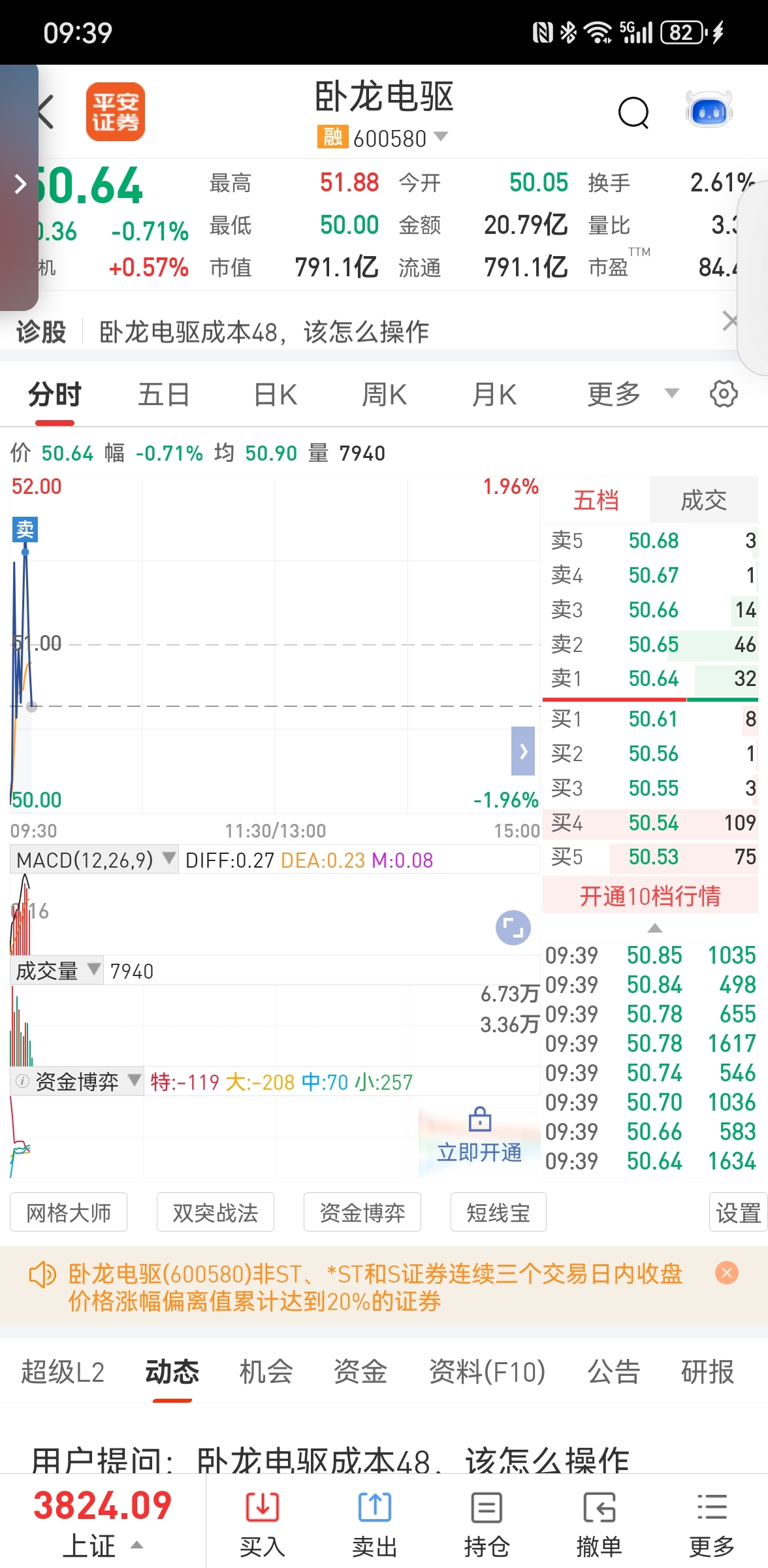Screen dimensions: 768x1568
Task: Expand the left side drawer arrow
Action: click(x=21, y=185)
